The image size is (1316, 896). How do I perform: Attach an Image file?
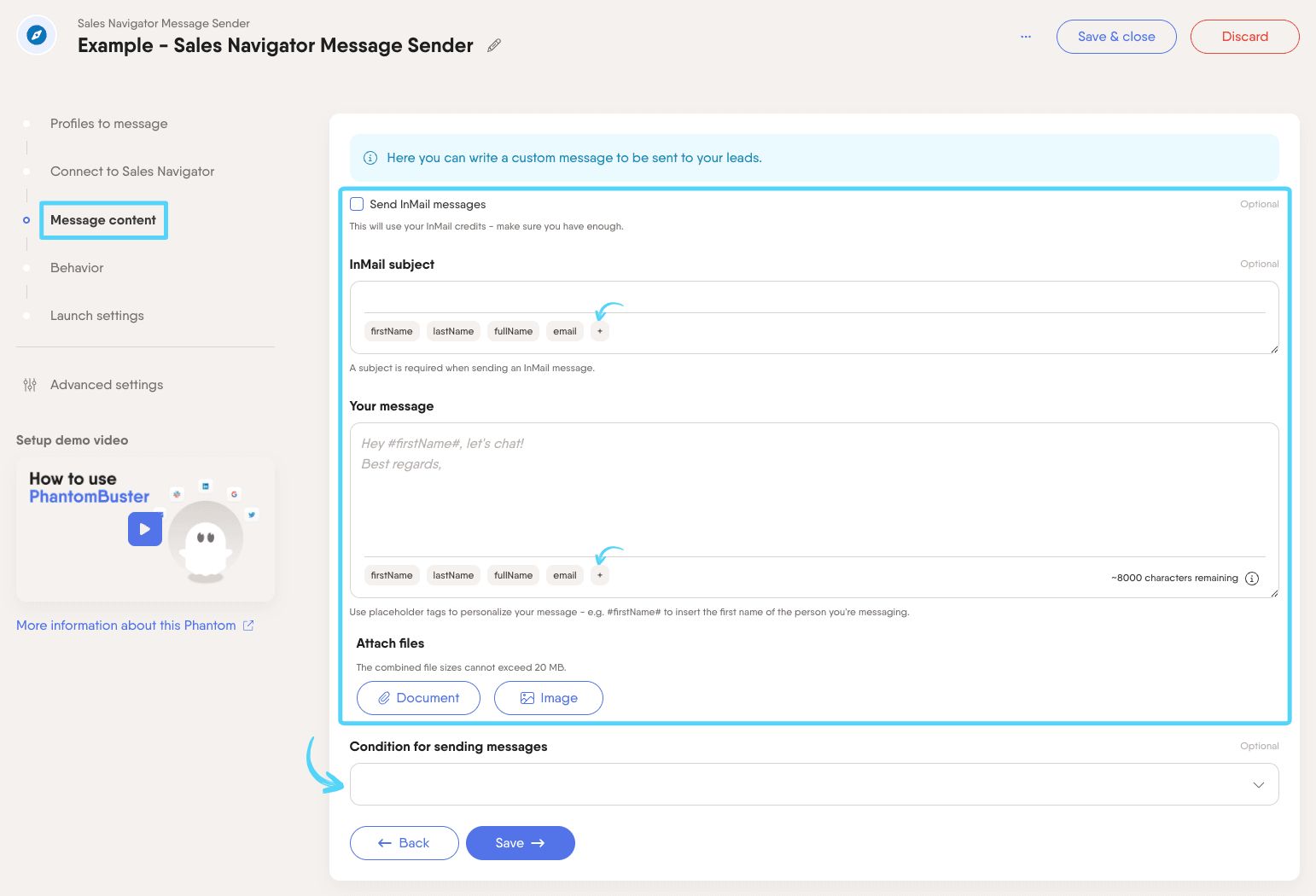[549, 698]
